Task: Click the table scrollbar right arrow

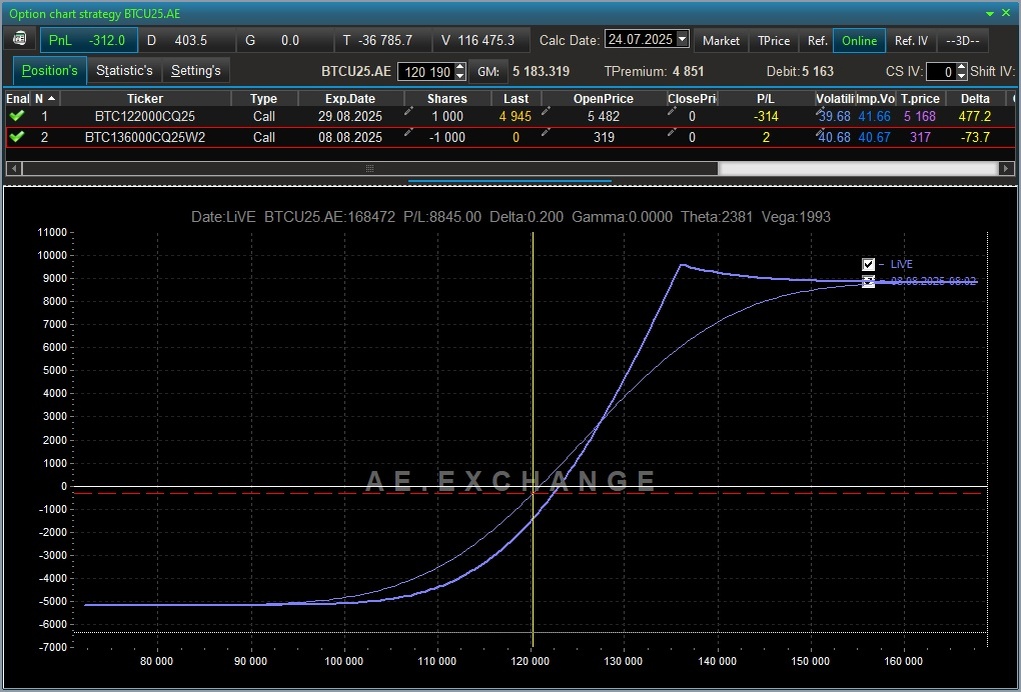Action: 1006,168
